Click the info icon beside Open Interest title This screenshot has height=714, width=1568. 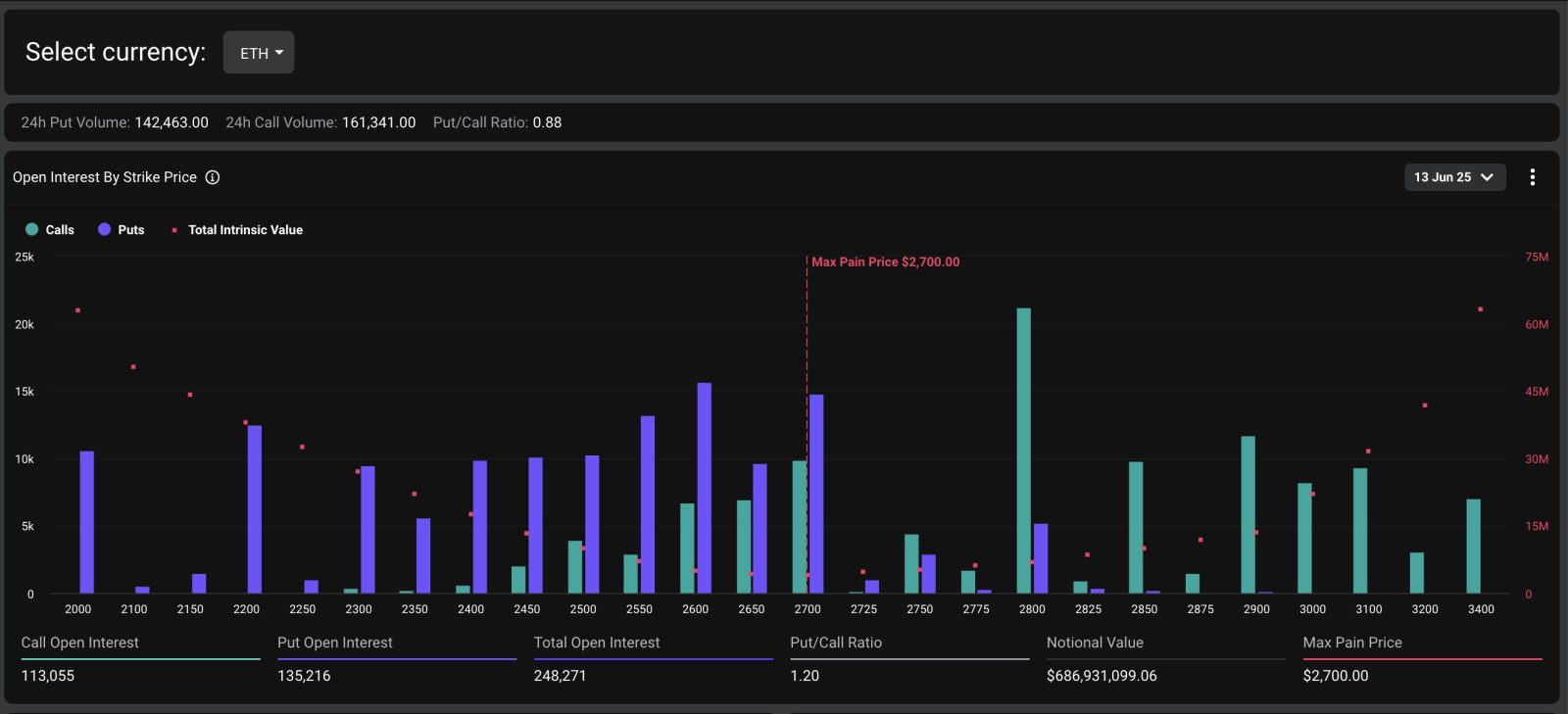click(x=213, y=177)
